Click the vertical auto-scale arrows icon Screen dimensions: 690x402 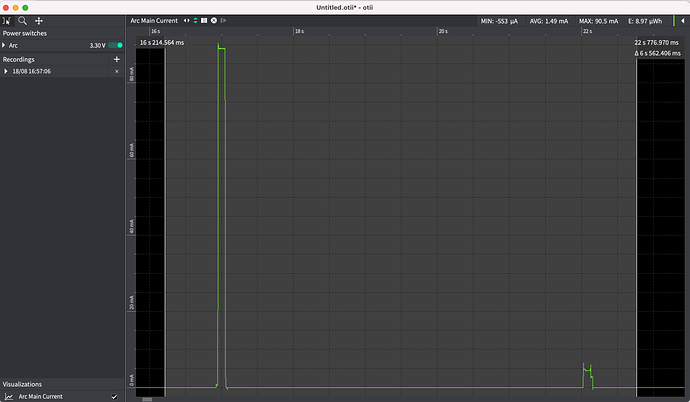(x=196, y=20)
